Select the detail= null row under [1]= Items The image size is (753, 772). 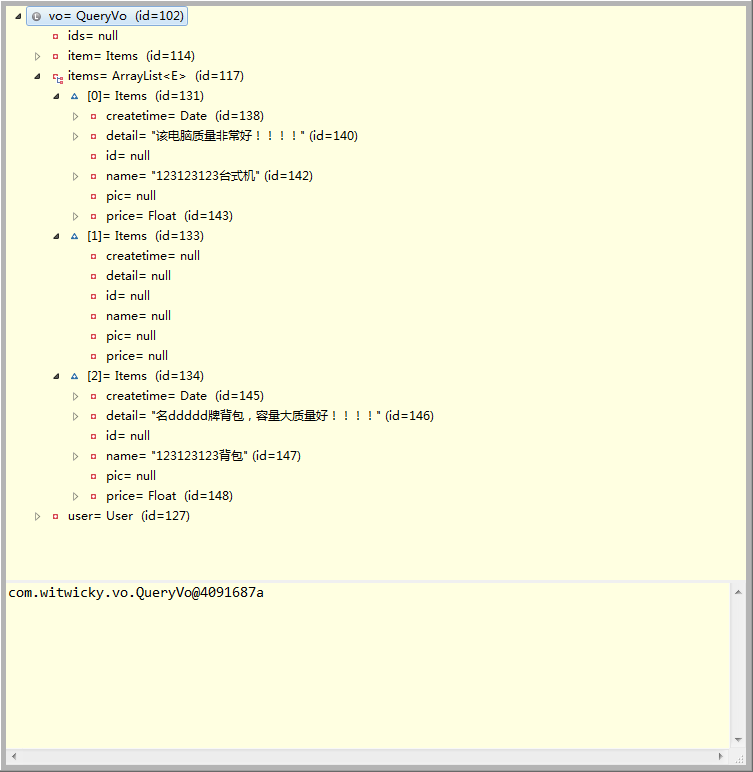click(138, 276)
